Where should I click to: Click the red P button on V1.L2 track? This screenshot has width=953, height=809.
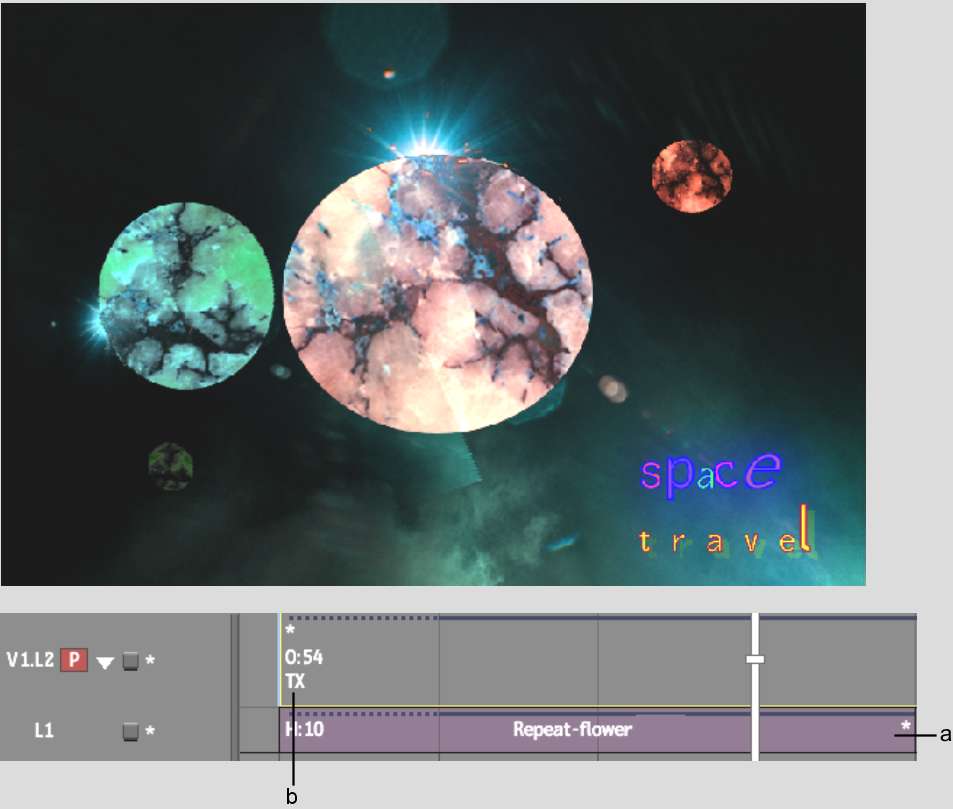(75, 660)
